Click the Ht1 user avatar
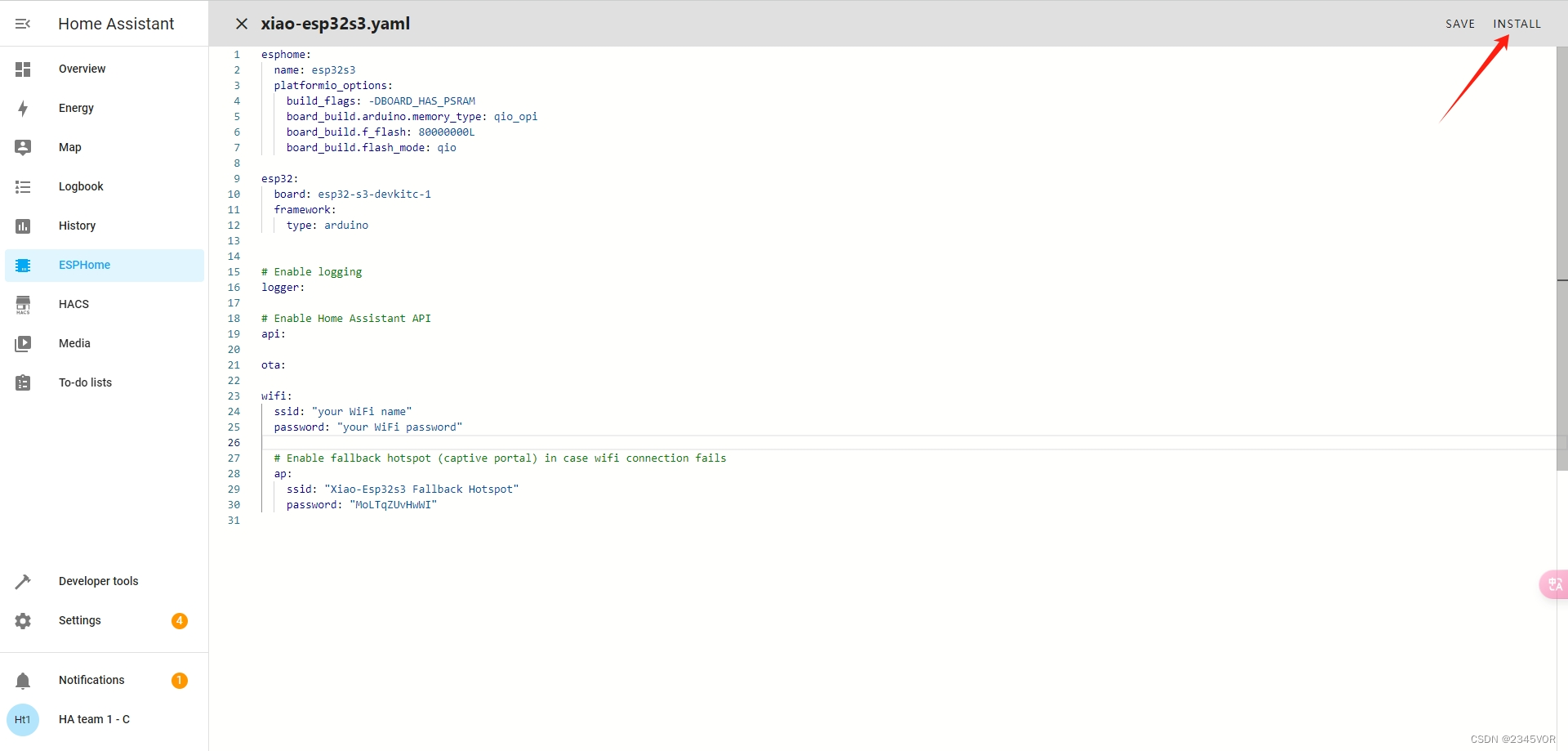Screen dimensions: 1568x751 tap(23, 720)
